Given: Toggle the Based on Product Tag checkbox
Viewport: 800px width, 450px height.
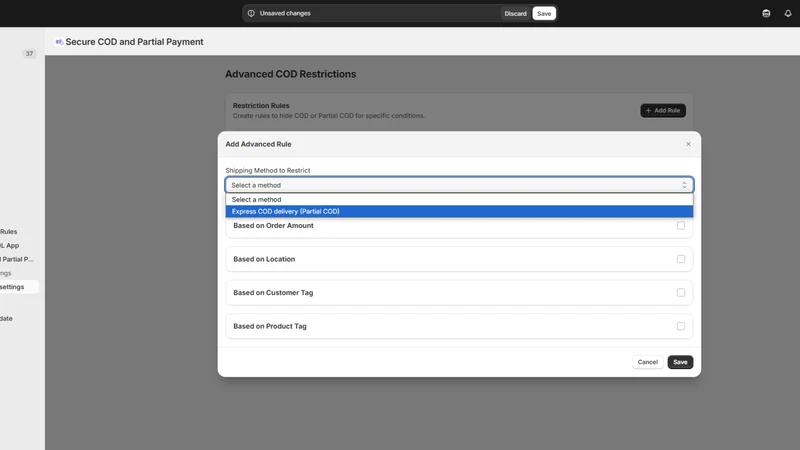Looking at the screenshot, I should [x=681, y=326].
